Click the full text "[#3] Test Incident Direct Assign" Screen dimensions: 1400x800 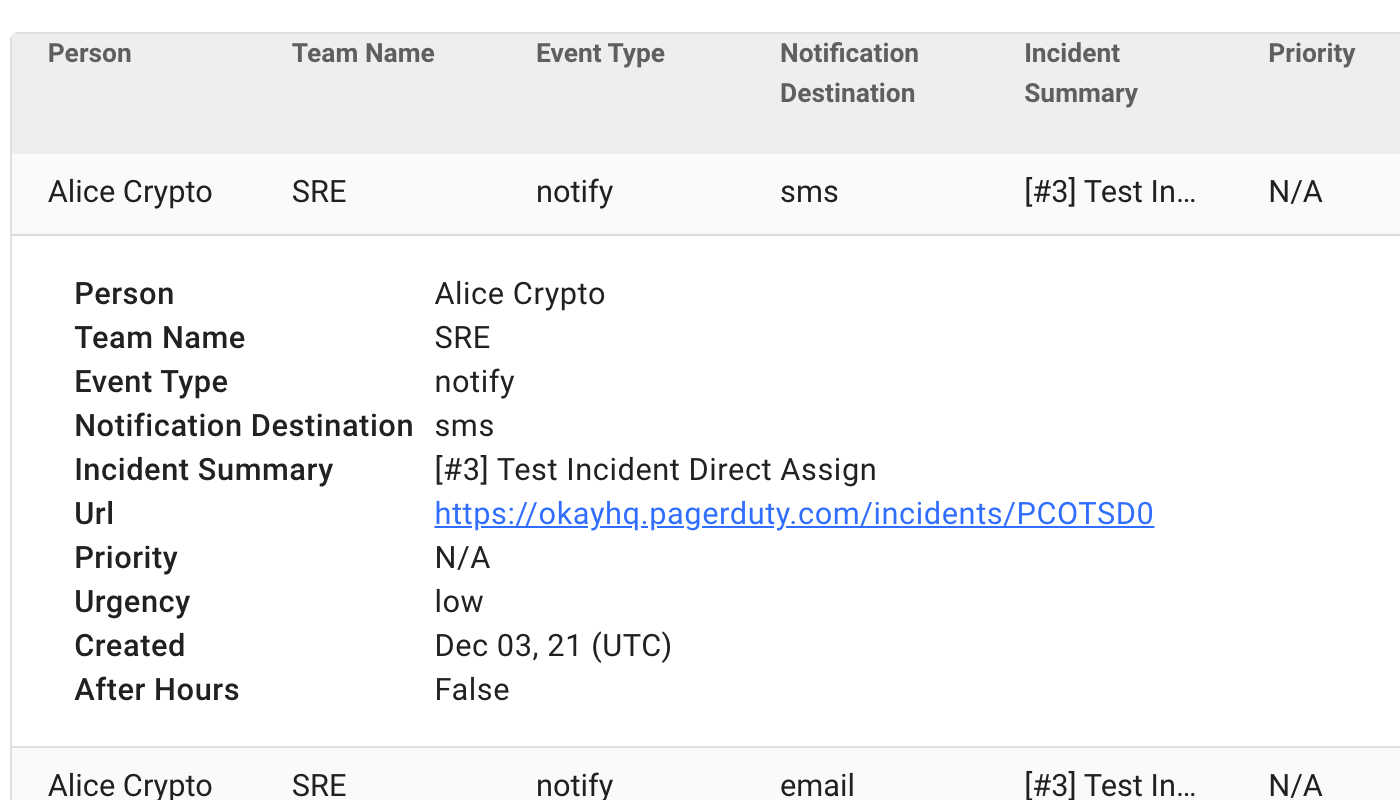click(655, 470)
